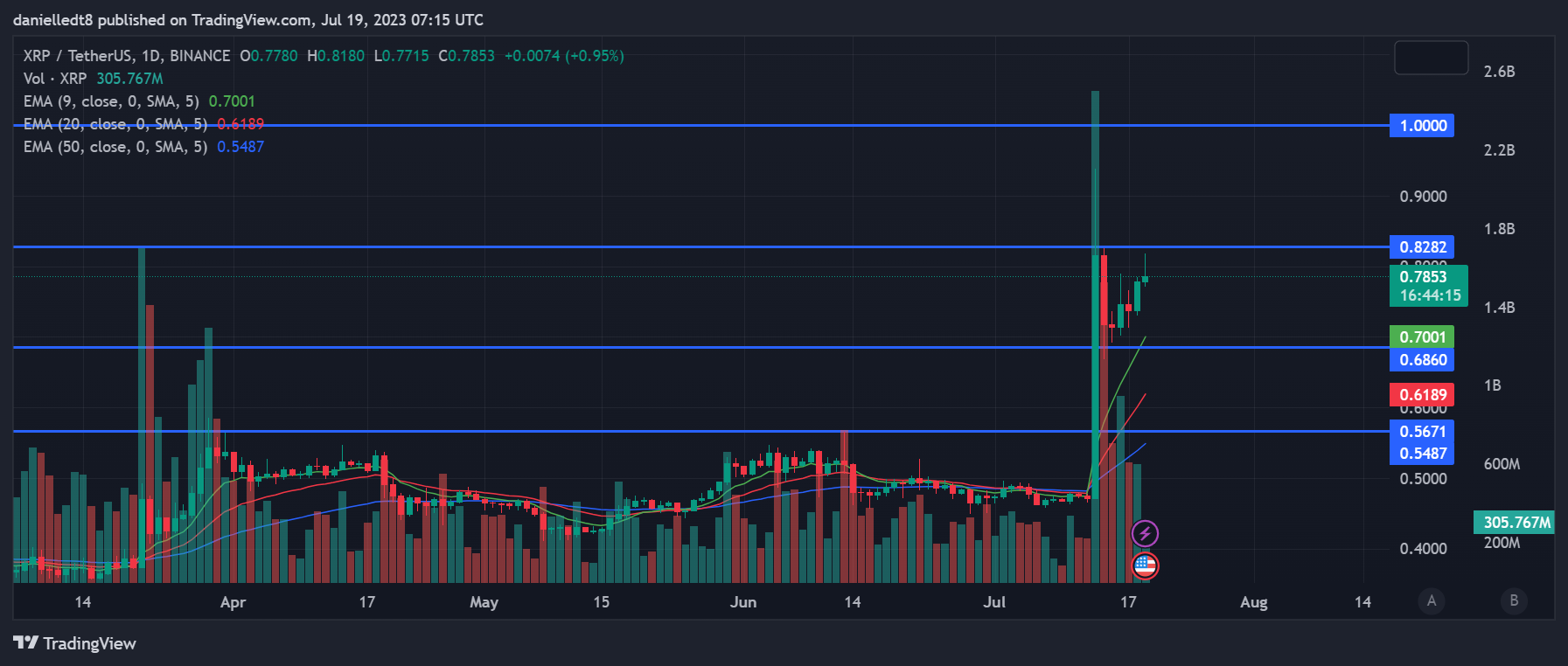Click the 0.4000 price scale label
The width and height of the screenshot is (1568, 666).
click(1423, 549)
